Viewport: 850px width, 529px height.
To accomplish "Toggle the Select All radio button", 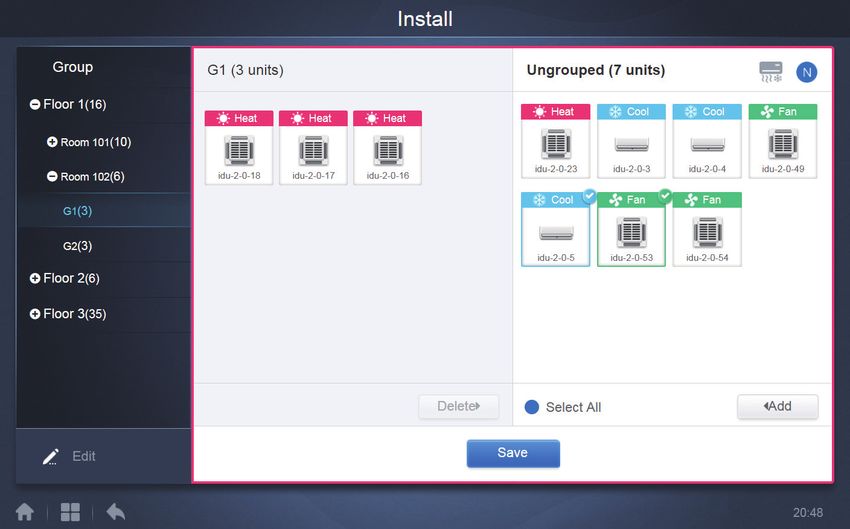I will pyautogui.click(x=532, y=407).
